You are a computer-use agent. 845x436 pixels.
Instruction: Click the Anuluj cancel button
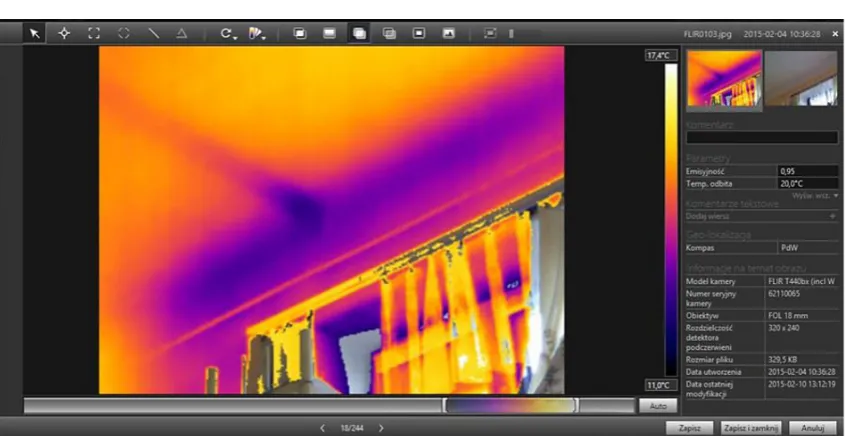point(812,428)
